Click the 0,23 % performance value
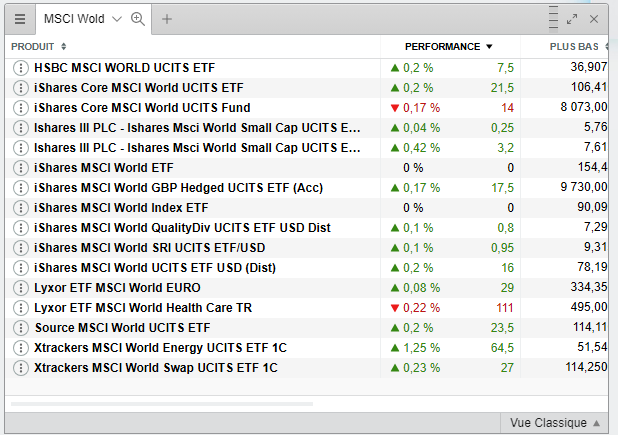Screen dimensions: 618x435 (x=421, y=368)
